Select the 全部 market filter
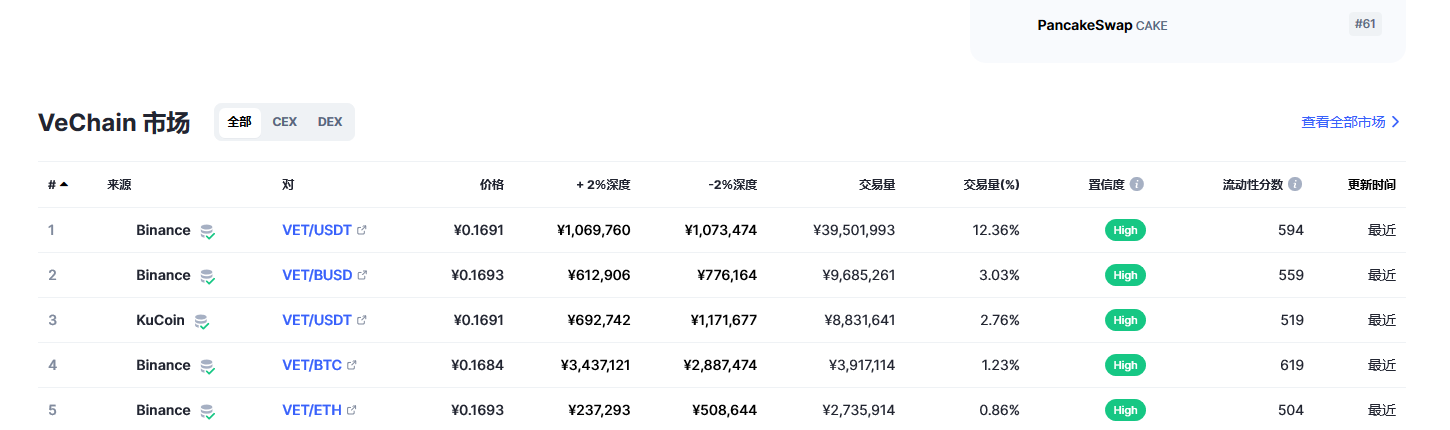 click(x=240, y=122)
